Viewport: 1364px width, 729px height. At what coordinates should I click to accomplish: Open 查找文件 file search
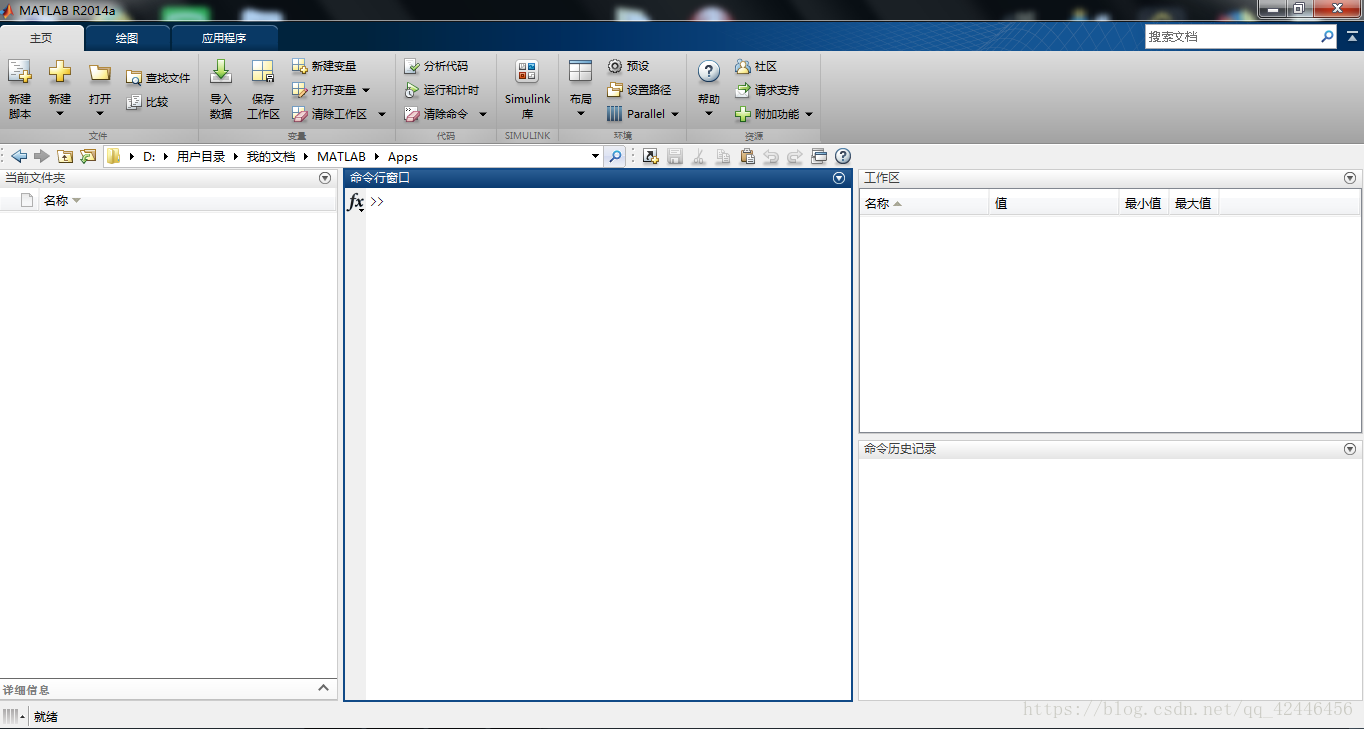coord(158,78)
